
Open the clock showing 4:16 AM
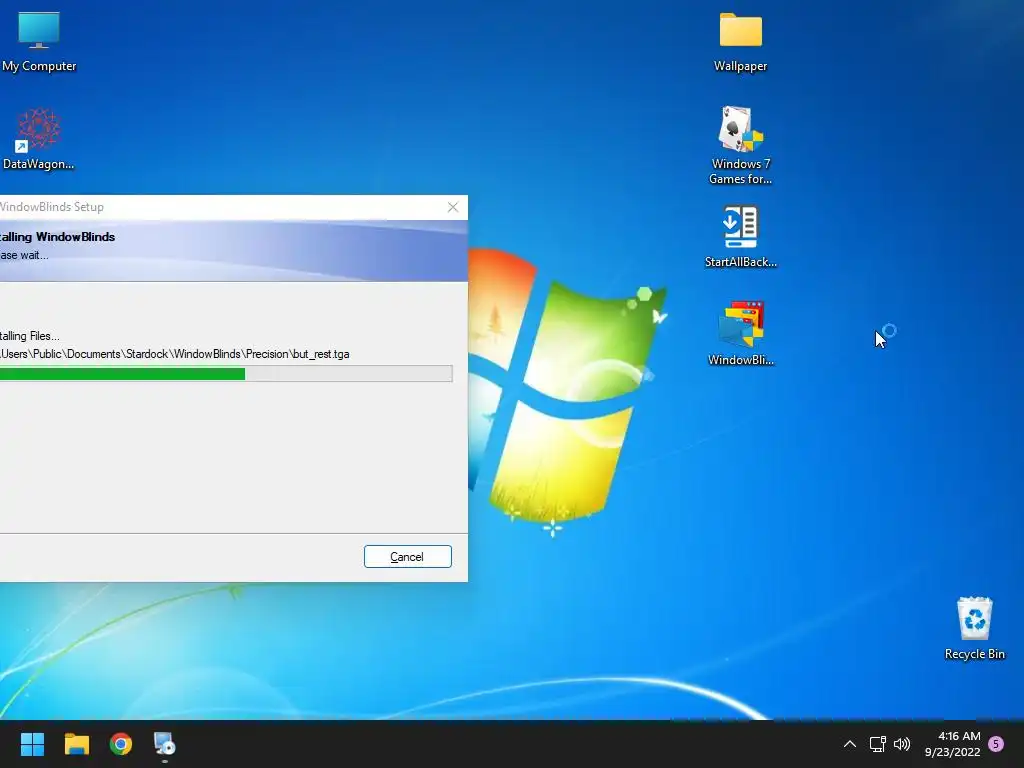coord(952,744)
